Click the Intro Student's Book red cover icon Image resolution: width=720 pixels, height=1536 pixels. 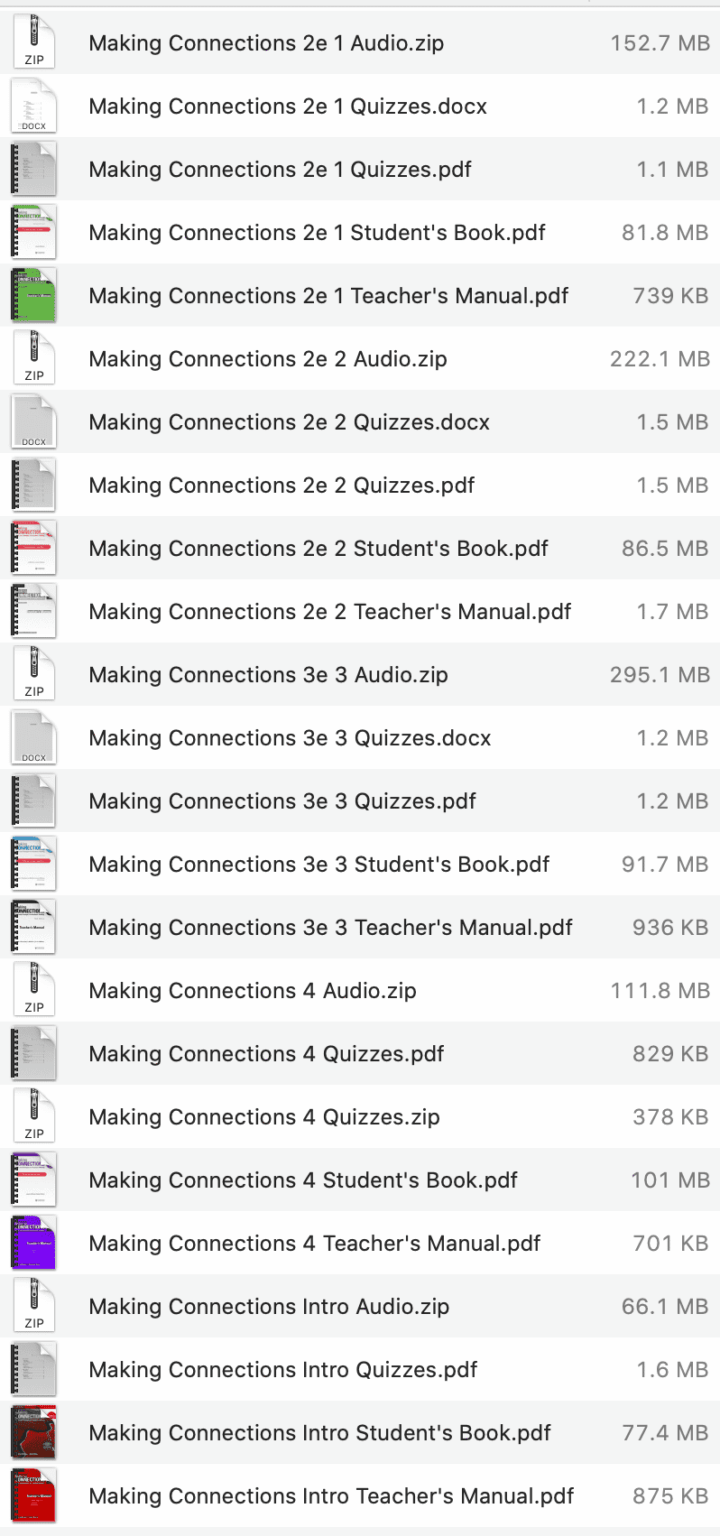(33, 1432)
